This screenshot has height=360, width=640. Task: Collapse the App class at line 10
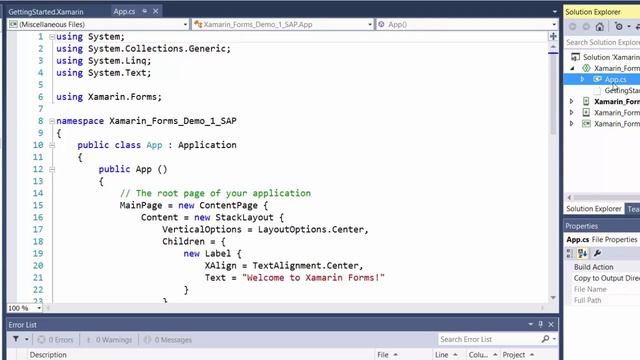pyautogui.click(x=52, y=145)
